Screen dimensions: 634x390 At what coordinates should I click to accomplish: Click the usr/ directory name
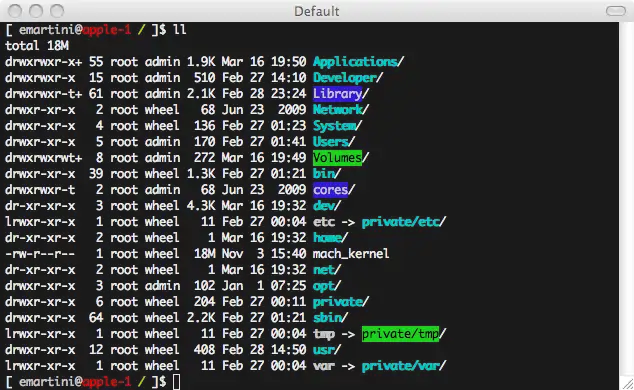coord(327,350)
